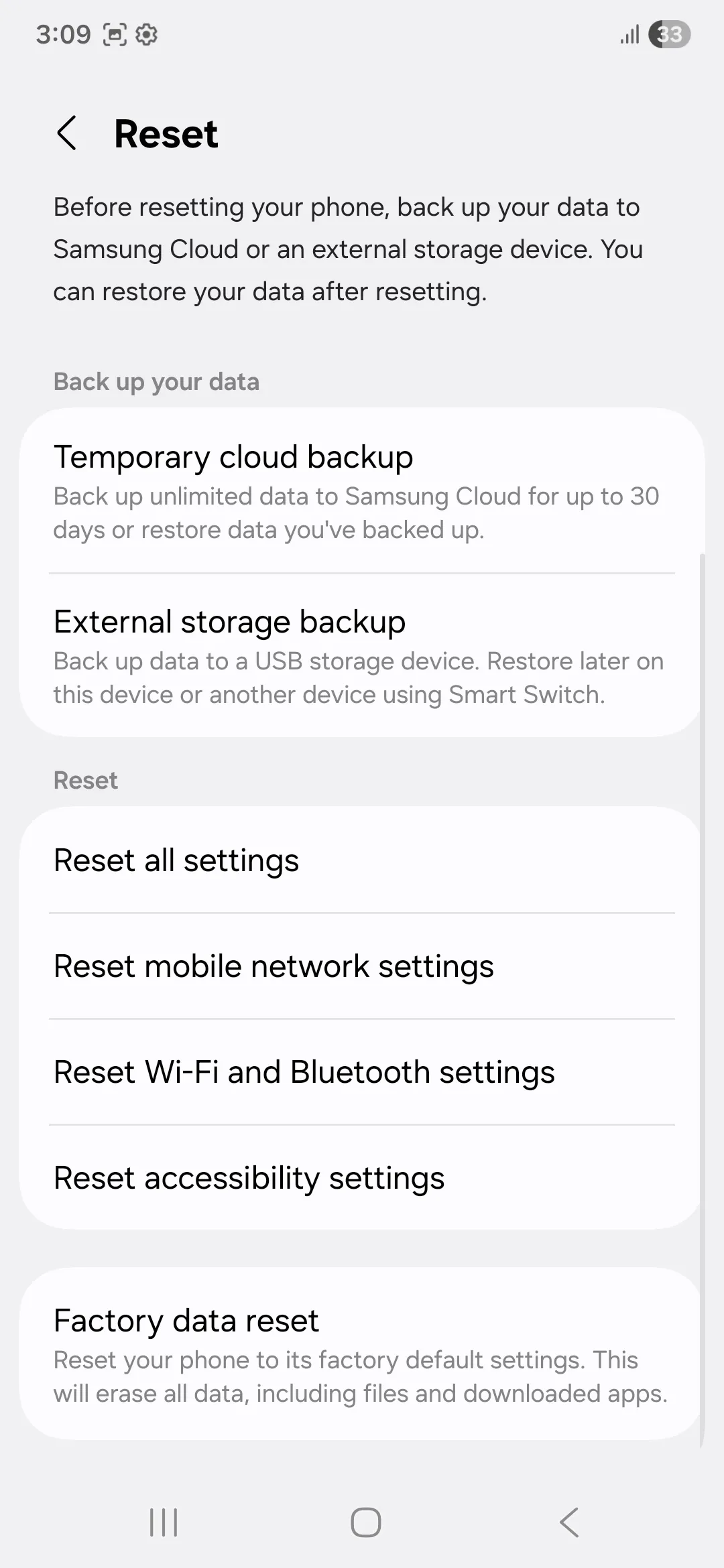Tap the bottom navigation back chevron
Viewport: 724px width, 1568px height.
[x=569, y=1522]
